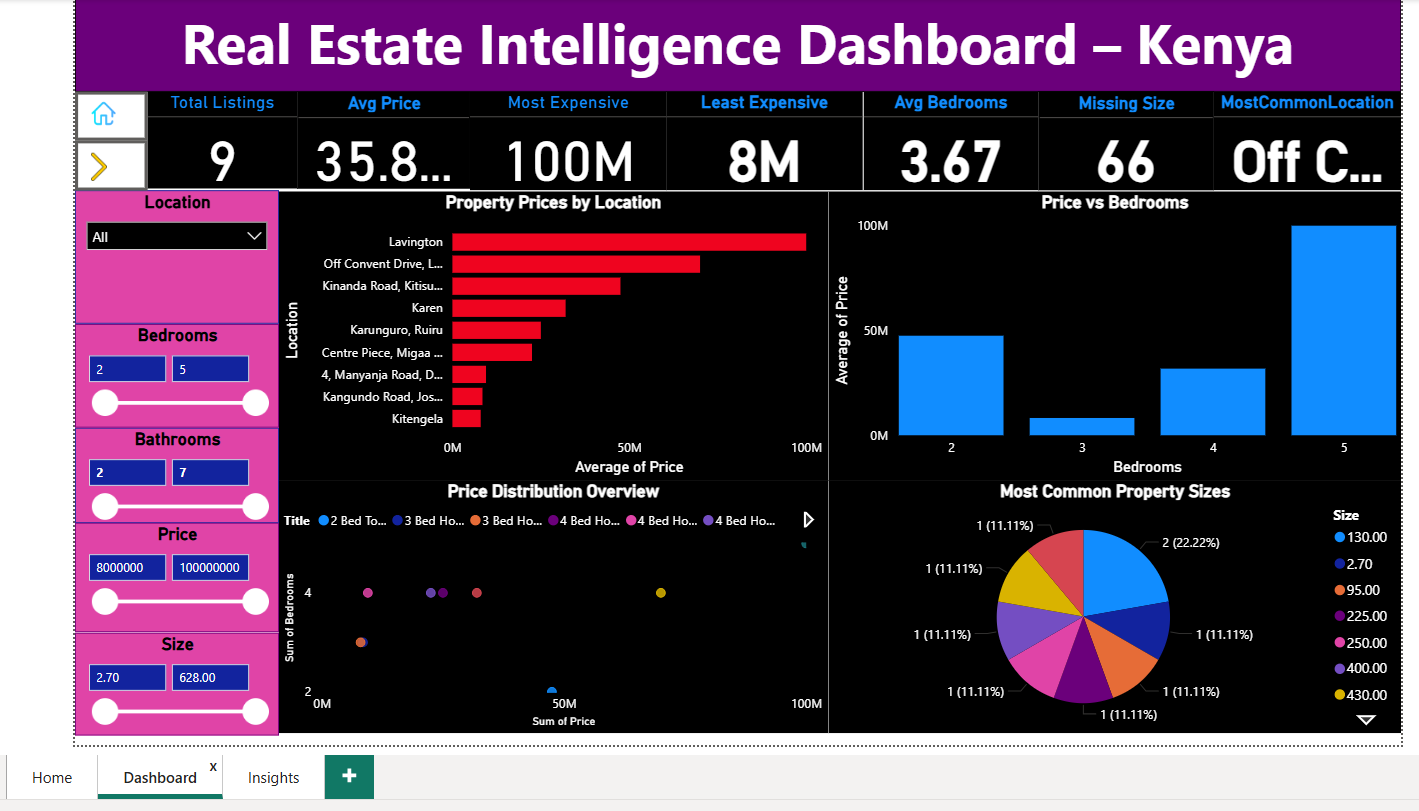Click Price minimum field showing 8000000

pos(127,567)
